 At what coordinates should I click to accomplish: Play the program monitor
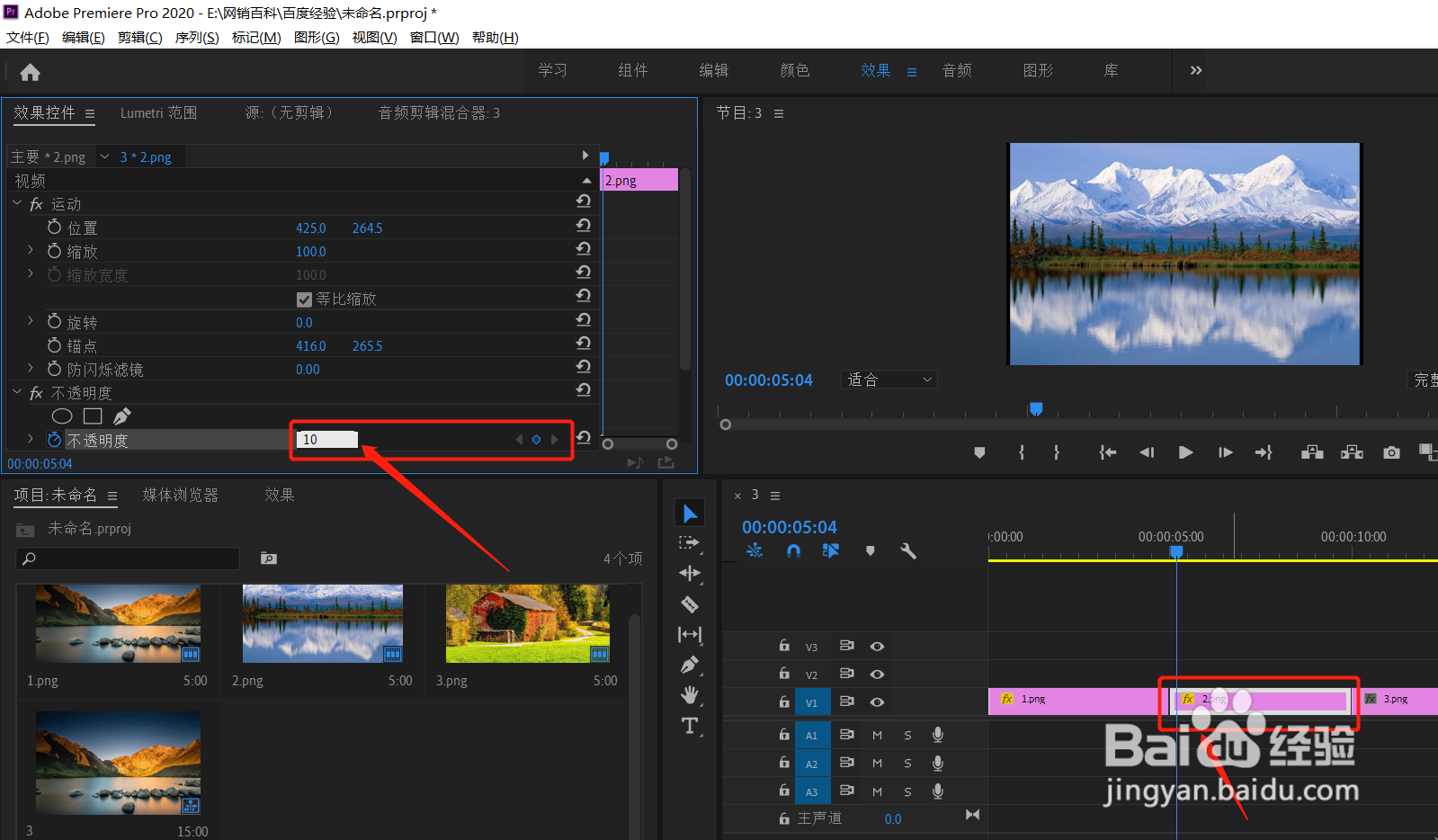(x=1186, y=452)
